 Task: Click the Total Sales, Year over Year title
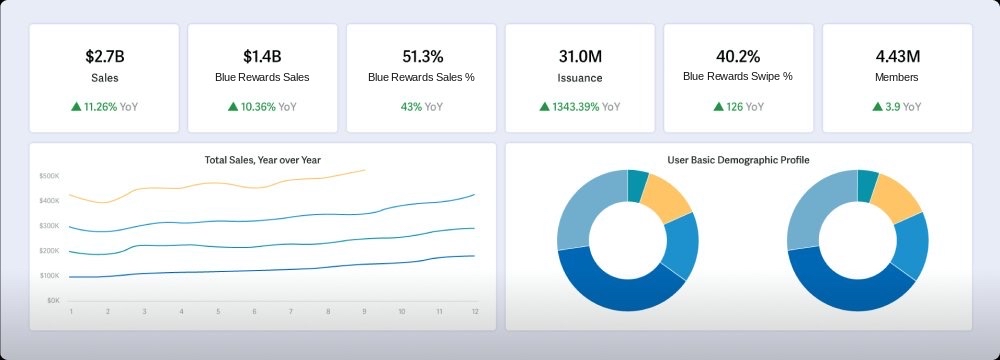coord(262,160)
